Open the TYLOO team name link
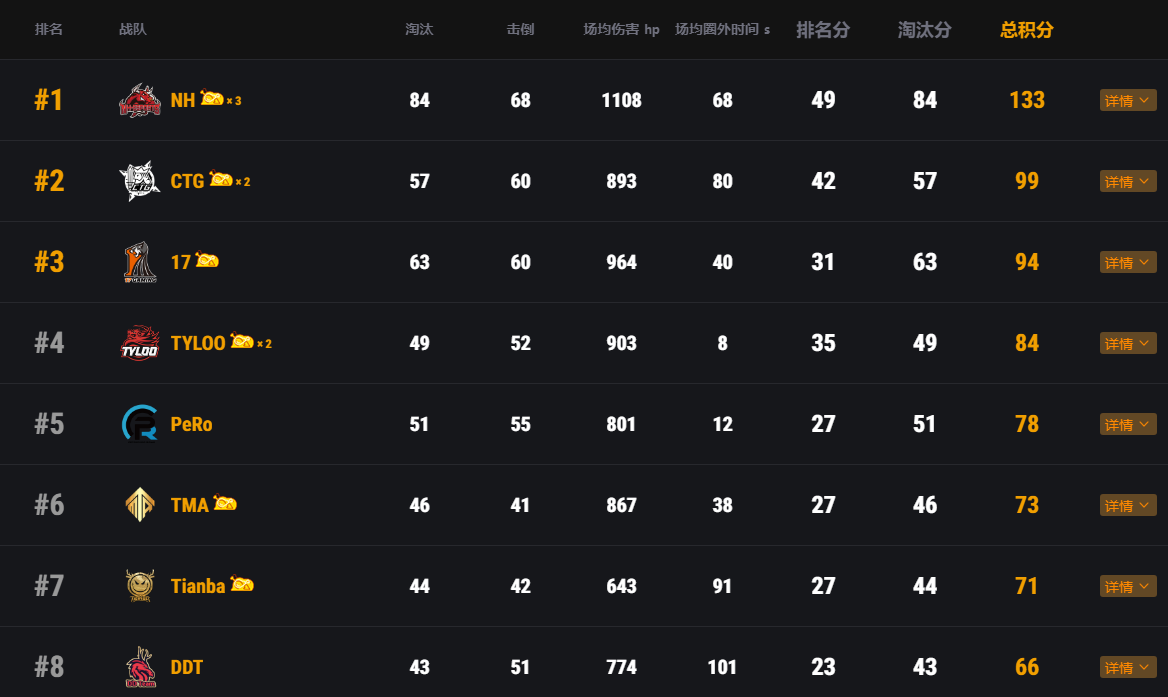 [198, 343]
